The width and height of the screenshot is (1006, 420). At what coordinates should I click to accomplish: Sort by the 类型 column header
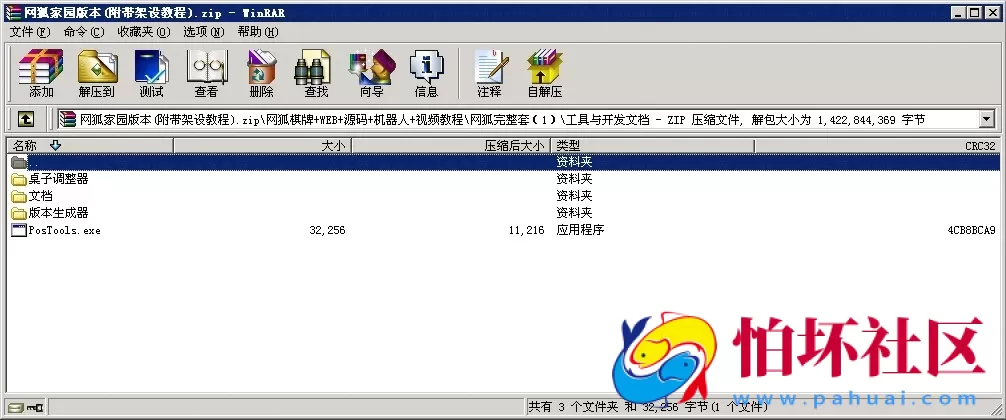coord(652,146)
